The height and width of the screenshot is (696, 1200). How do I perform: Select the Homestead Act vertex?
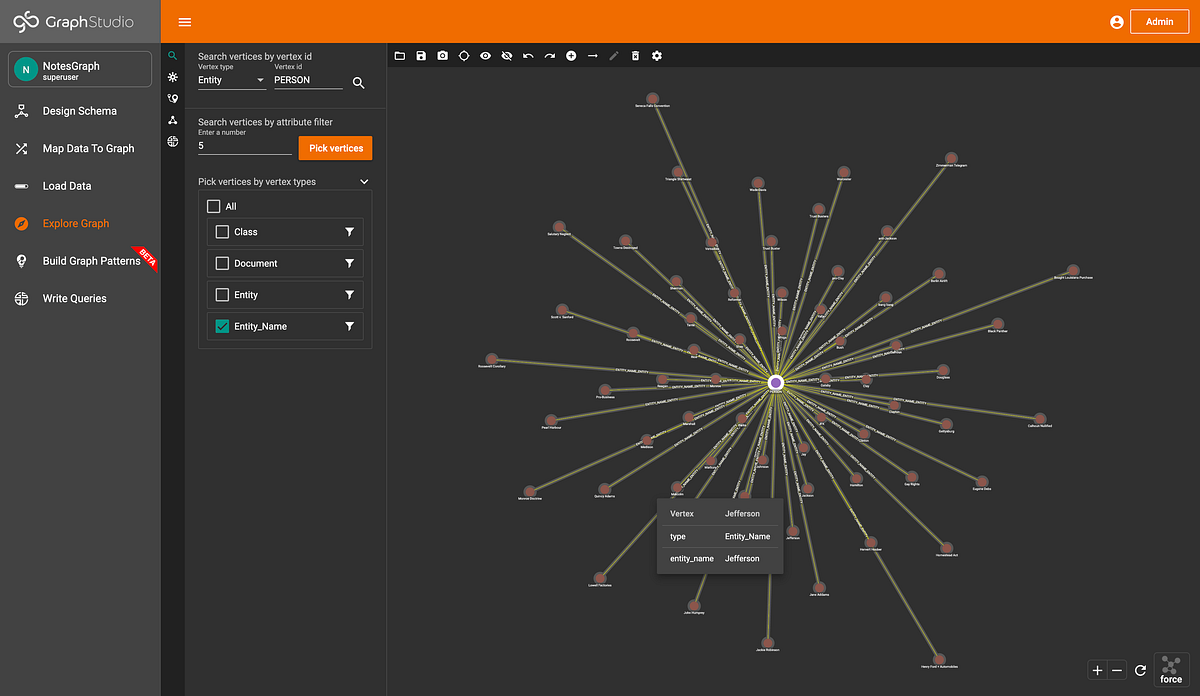[x=947, y=547]
